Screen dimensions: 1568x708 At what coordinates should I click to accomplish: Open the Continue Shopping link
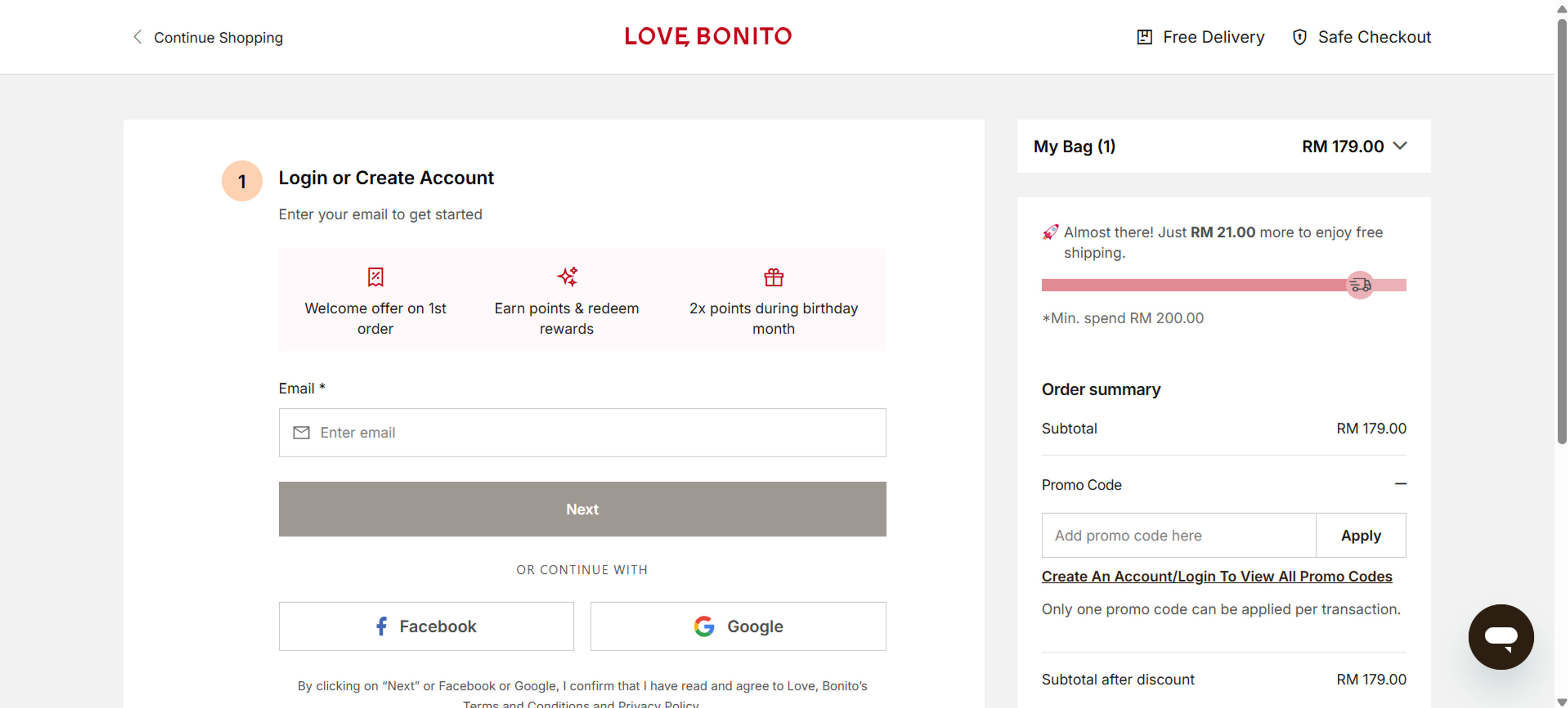(218, 38)
